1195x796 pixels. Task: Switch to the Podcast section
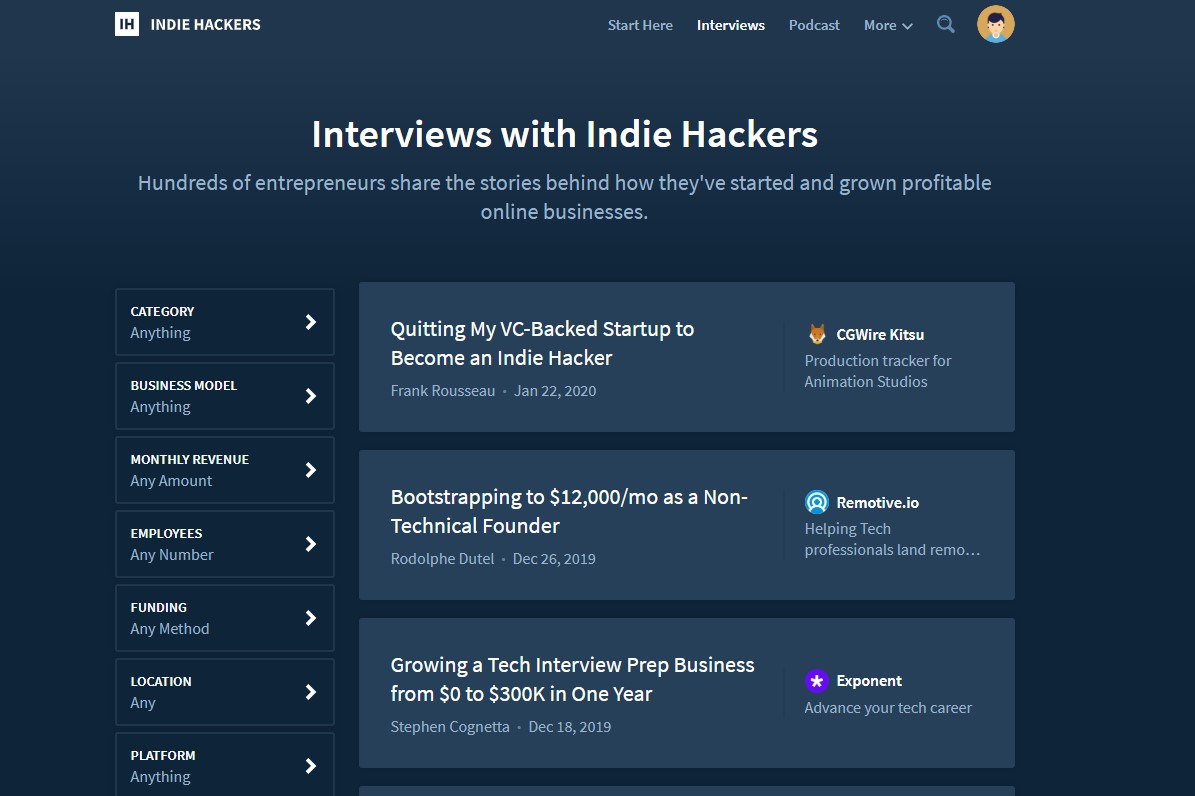click(x=813, y=25)
